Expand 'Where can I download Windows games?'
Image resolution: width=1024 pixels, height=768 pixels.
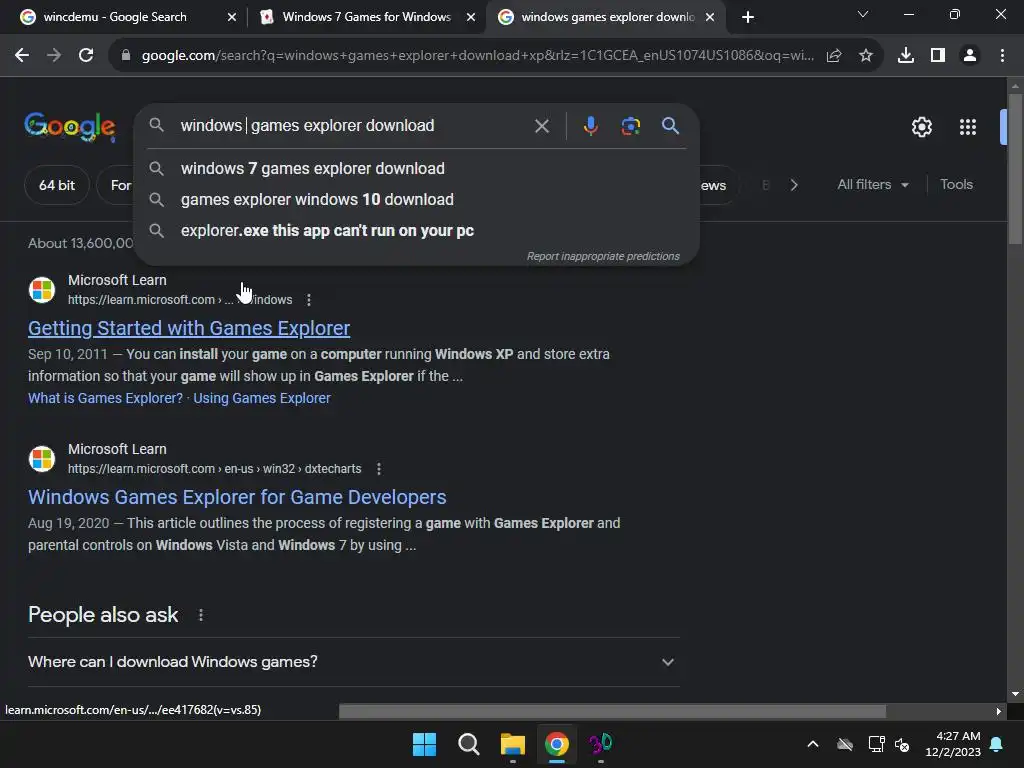(x=353, y=662)
